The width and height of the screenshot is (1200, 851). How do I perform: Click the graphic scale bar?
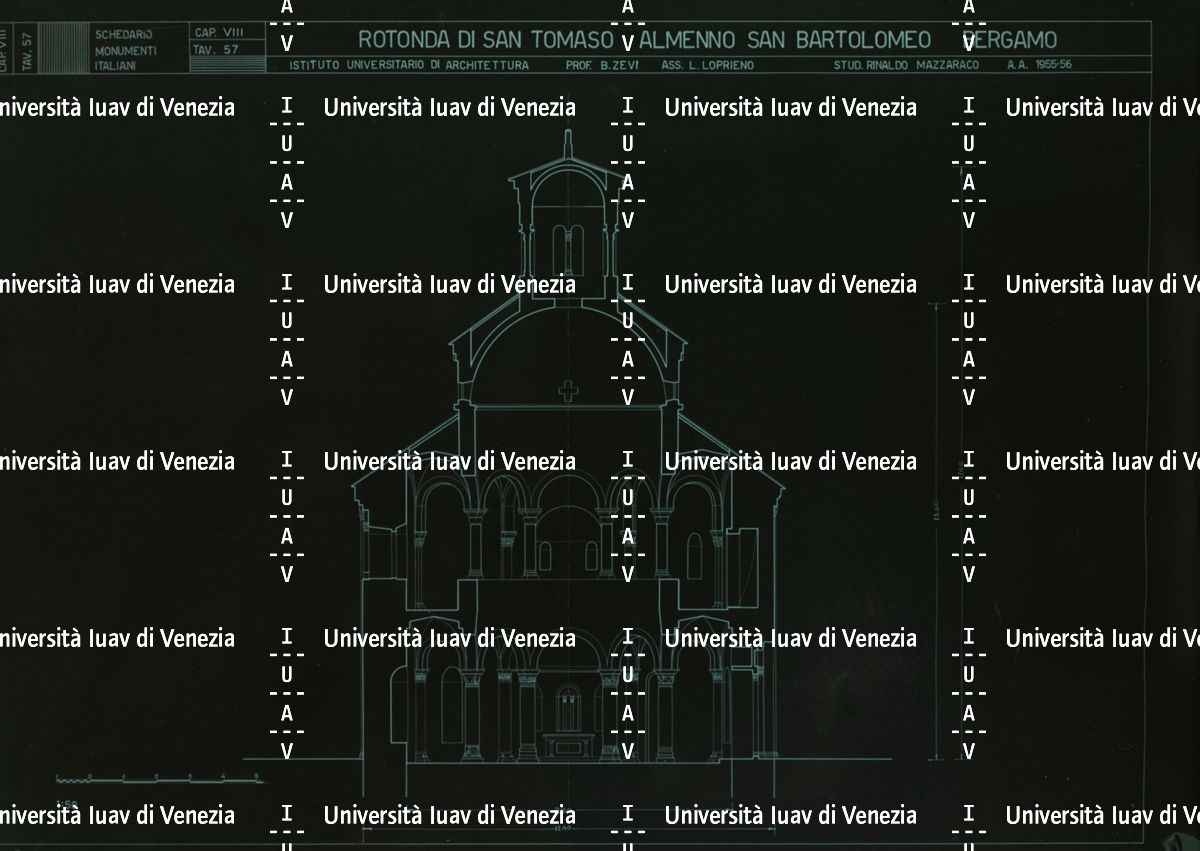coord(150,777)
